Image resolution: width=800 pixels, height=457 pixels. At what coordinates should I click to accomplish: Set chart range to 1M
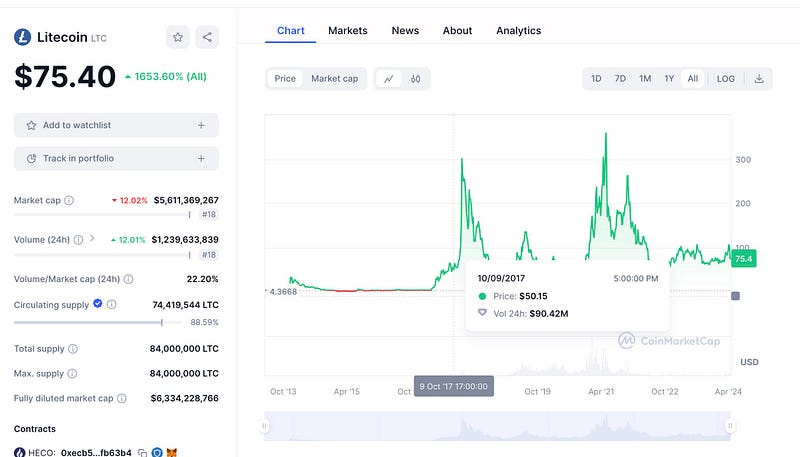tap(645, 79)
